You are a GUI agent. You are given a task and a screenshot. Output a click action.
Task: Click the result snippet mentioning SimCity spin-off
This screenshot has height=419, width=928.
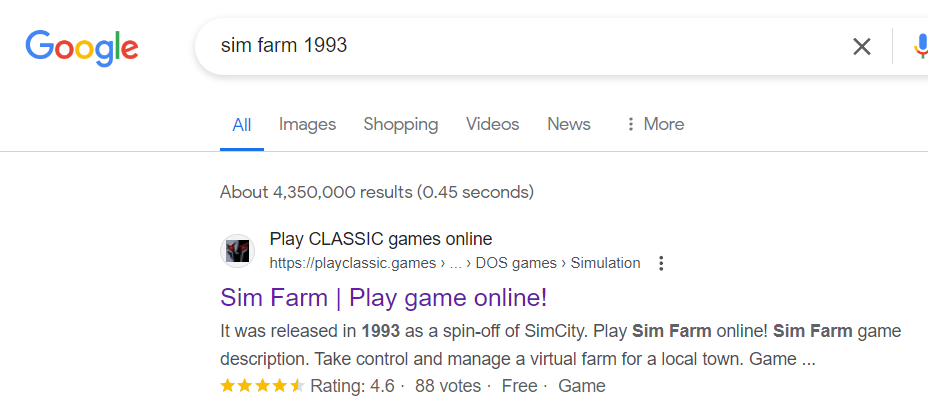560,344
